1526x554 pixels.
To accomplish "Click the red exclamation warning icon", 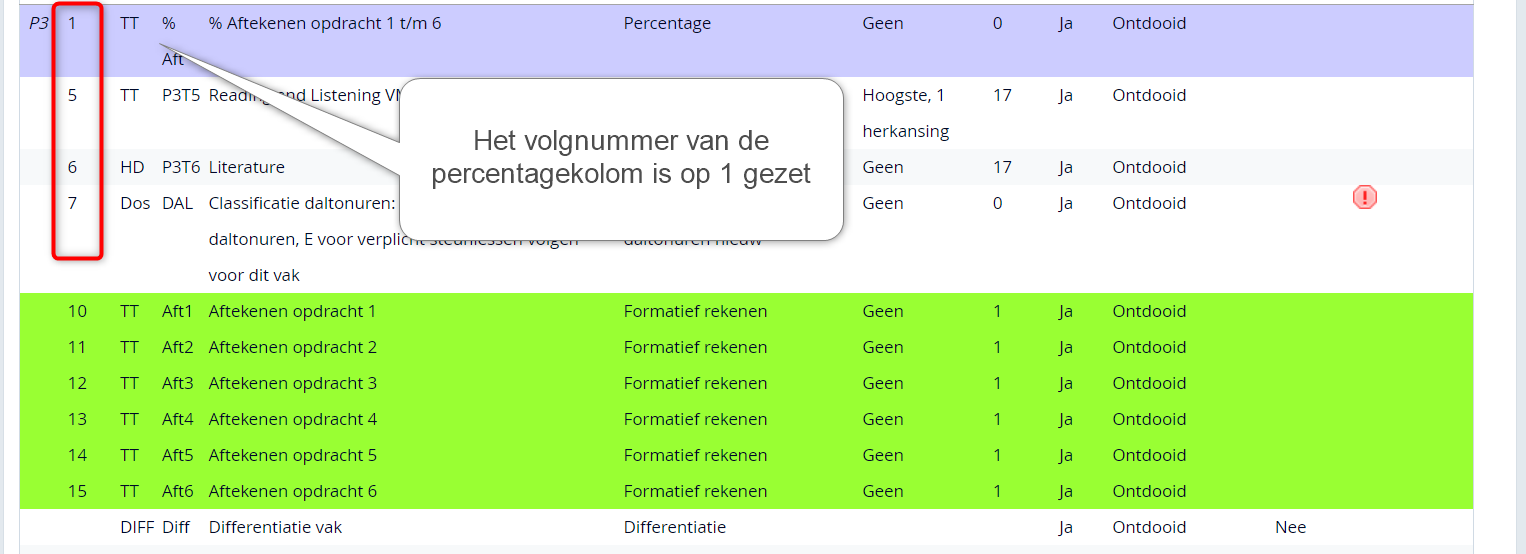I will [1364, 198].
